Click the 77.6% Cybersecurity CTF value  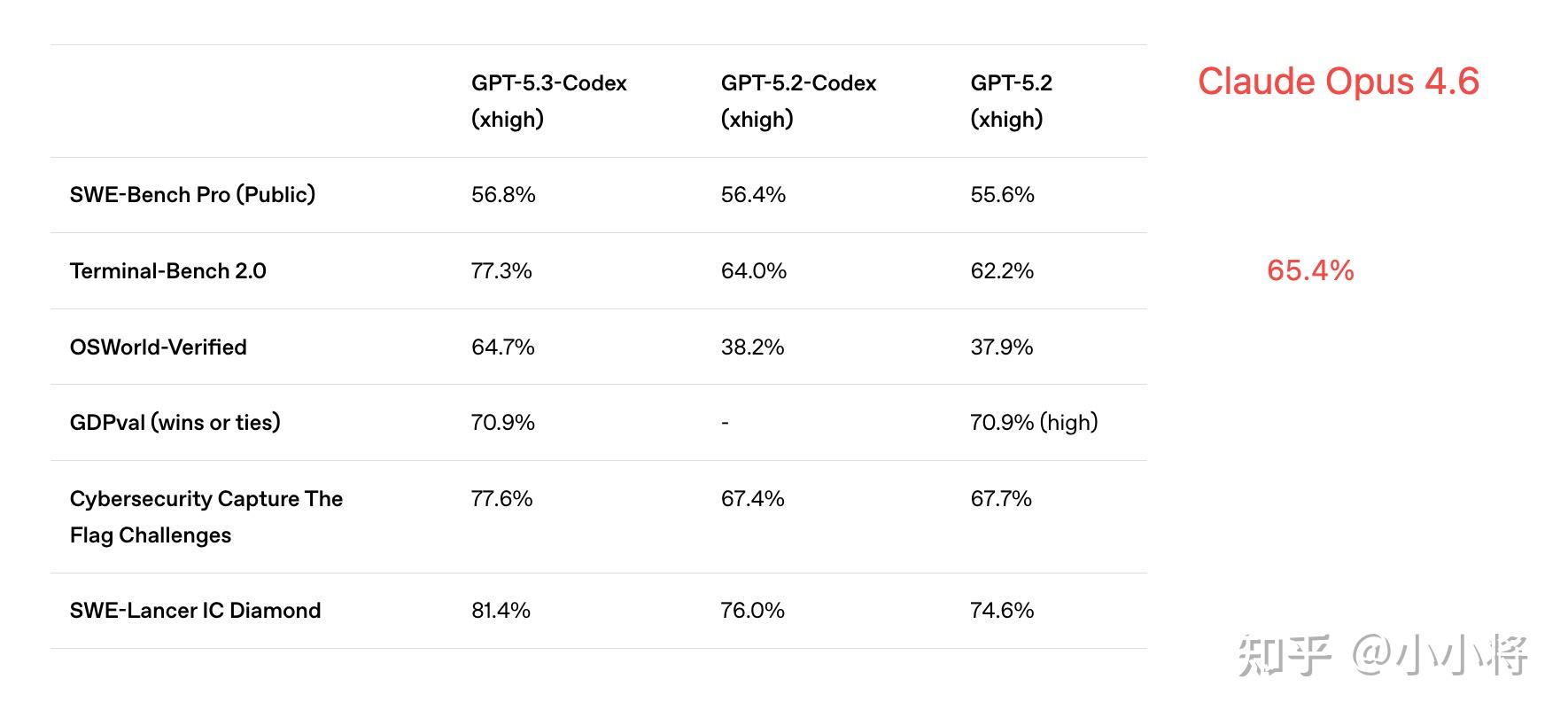[501, 499]
